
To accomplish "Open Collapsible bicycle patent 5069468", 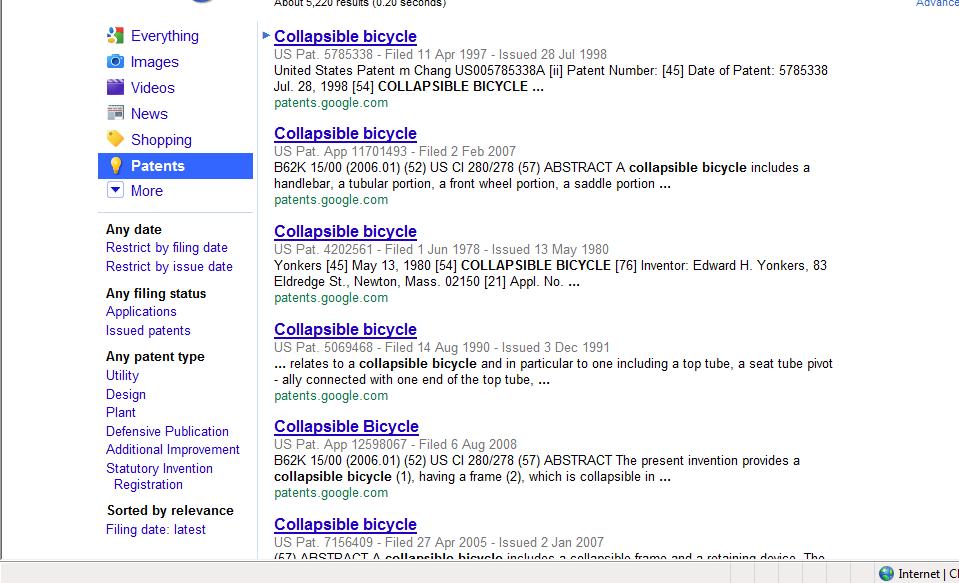I will coord(345,329).
